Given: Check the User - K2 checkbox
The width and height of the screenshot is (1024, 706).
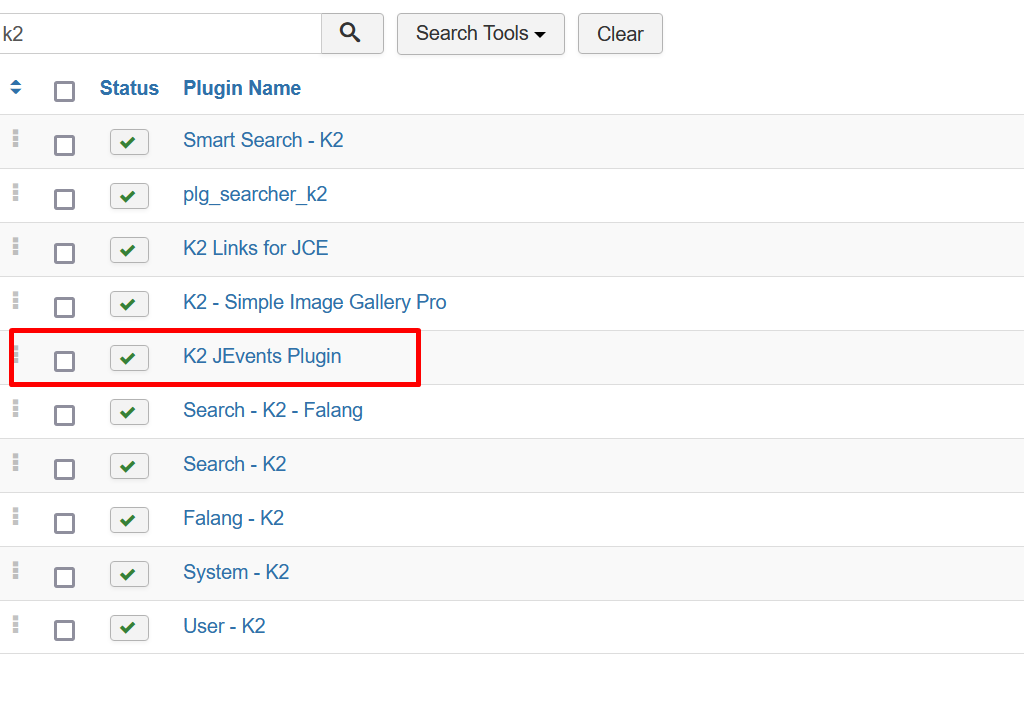Looking at the screenshot, I should pyautogui.click(x=64, y=630).
